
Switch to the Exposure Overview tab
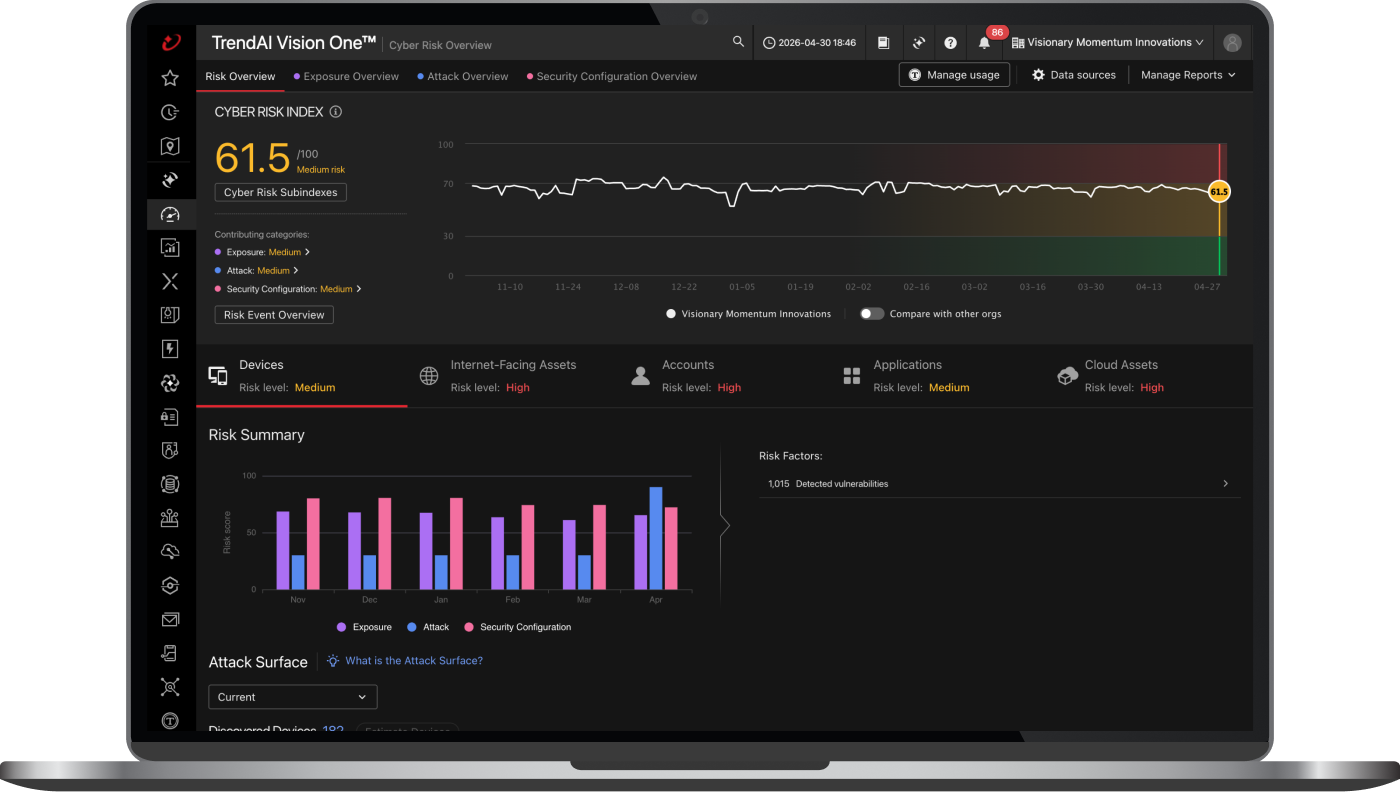(x=346, y=76)
